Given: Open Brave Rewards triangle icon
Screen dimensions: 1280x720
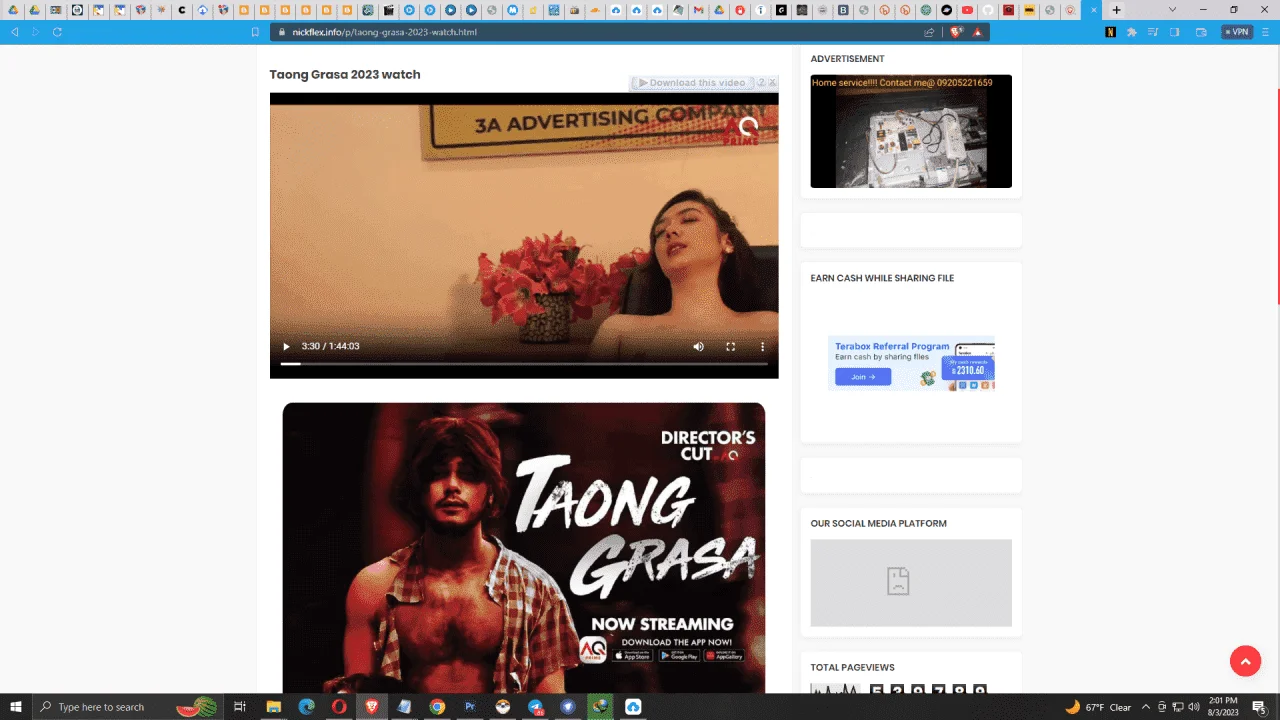Looking at the screenshot, I should 978,32.
